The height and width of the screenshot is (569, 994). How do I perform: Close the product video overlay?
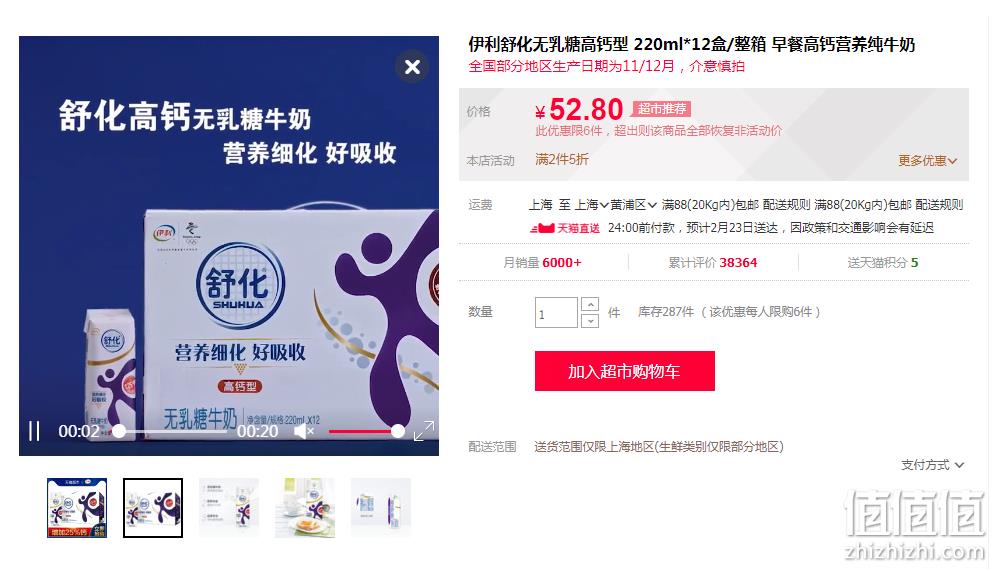[x=412, y=67]
